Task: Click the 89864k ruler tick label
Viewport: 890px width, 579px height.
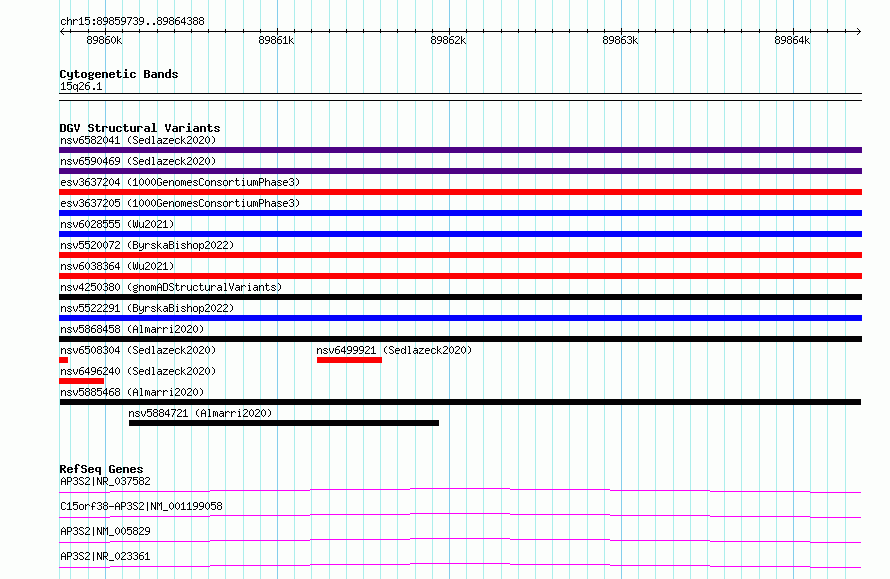Action: (x=792, y=40)
